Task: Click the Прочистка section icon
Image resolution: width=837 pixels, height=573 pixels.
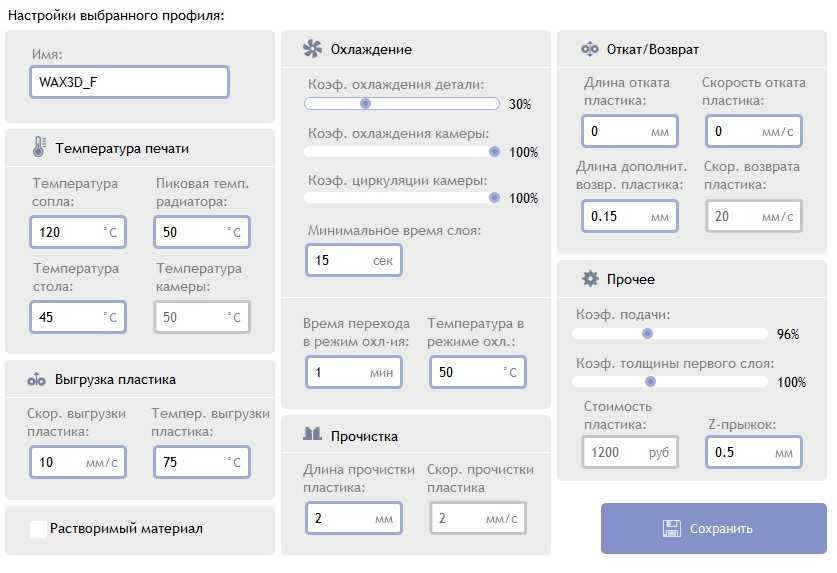Action: pos(313,435)
